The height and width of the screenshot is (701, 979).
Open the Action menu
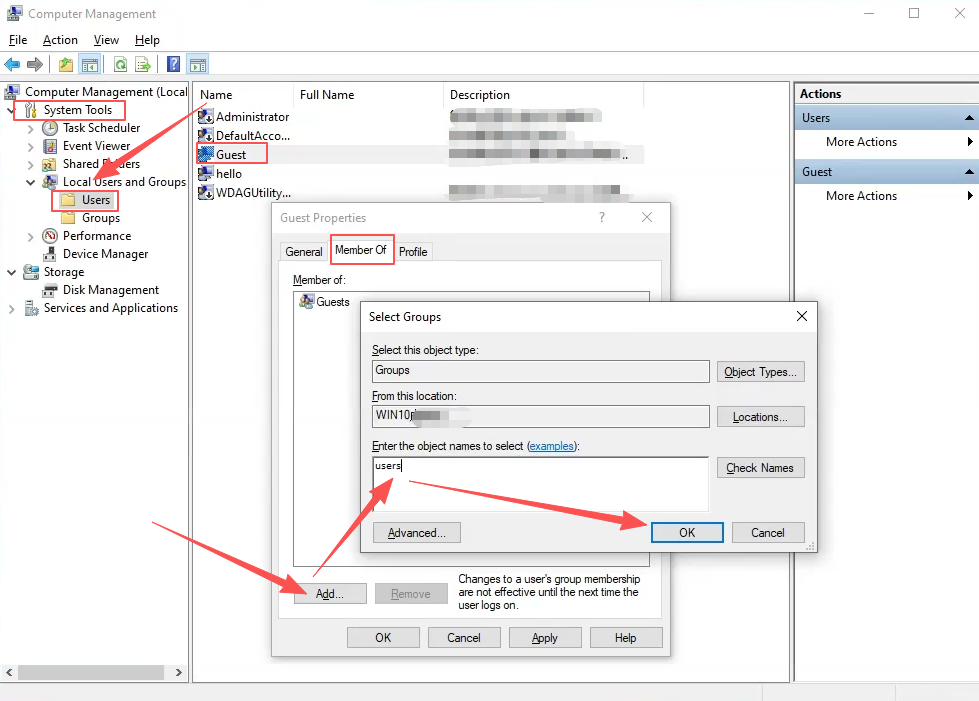point(60,40)
